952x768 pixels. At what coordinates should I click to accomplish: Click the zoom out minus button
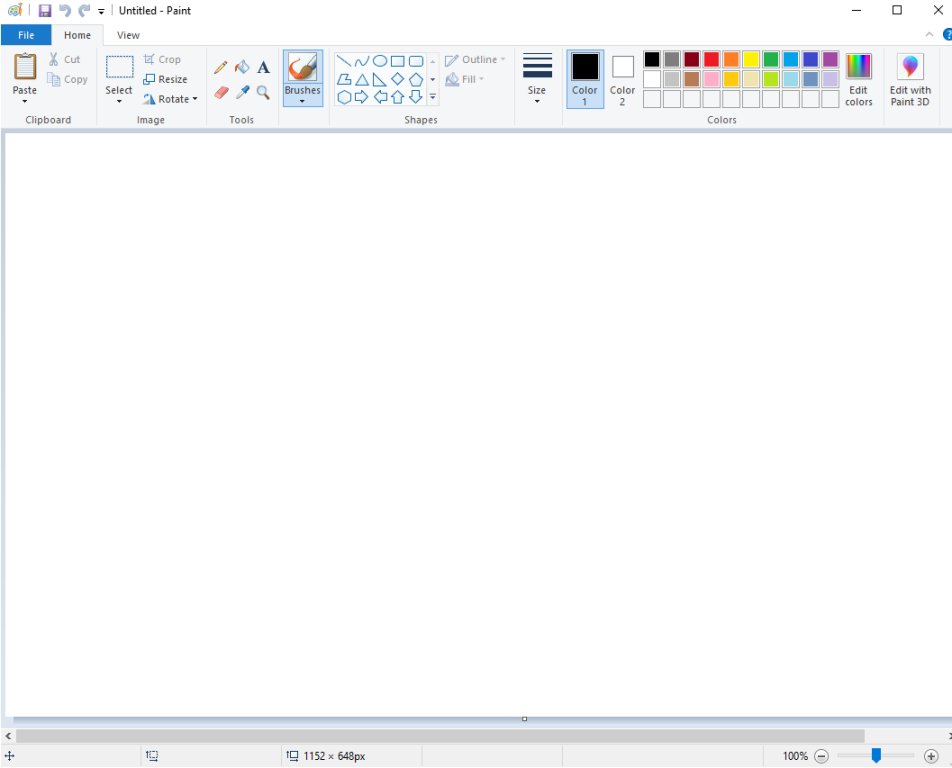(821, 756)
